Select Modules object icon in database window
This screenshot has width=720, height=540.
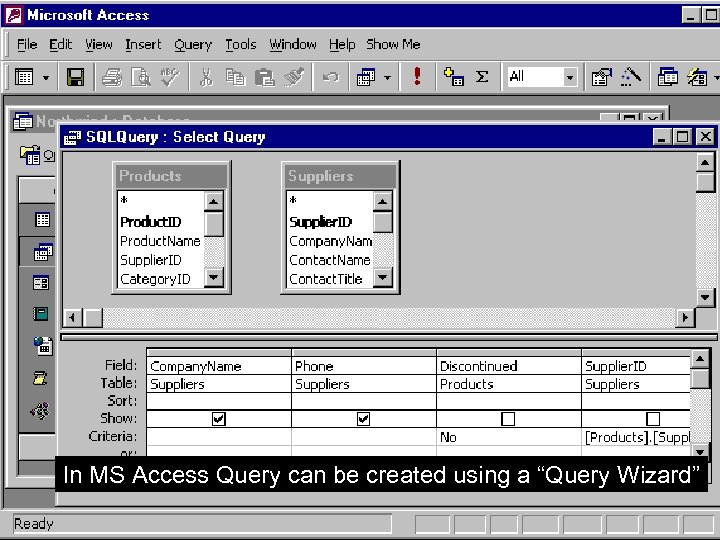coord(40,411)
